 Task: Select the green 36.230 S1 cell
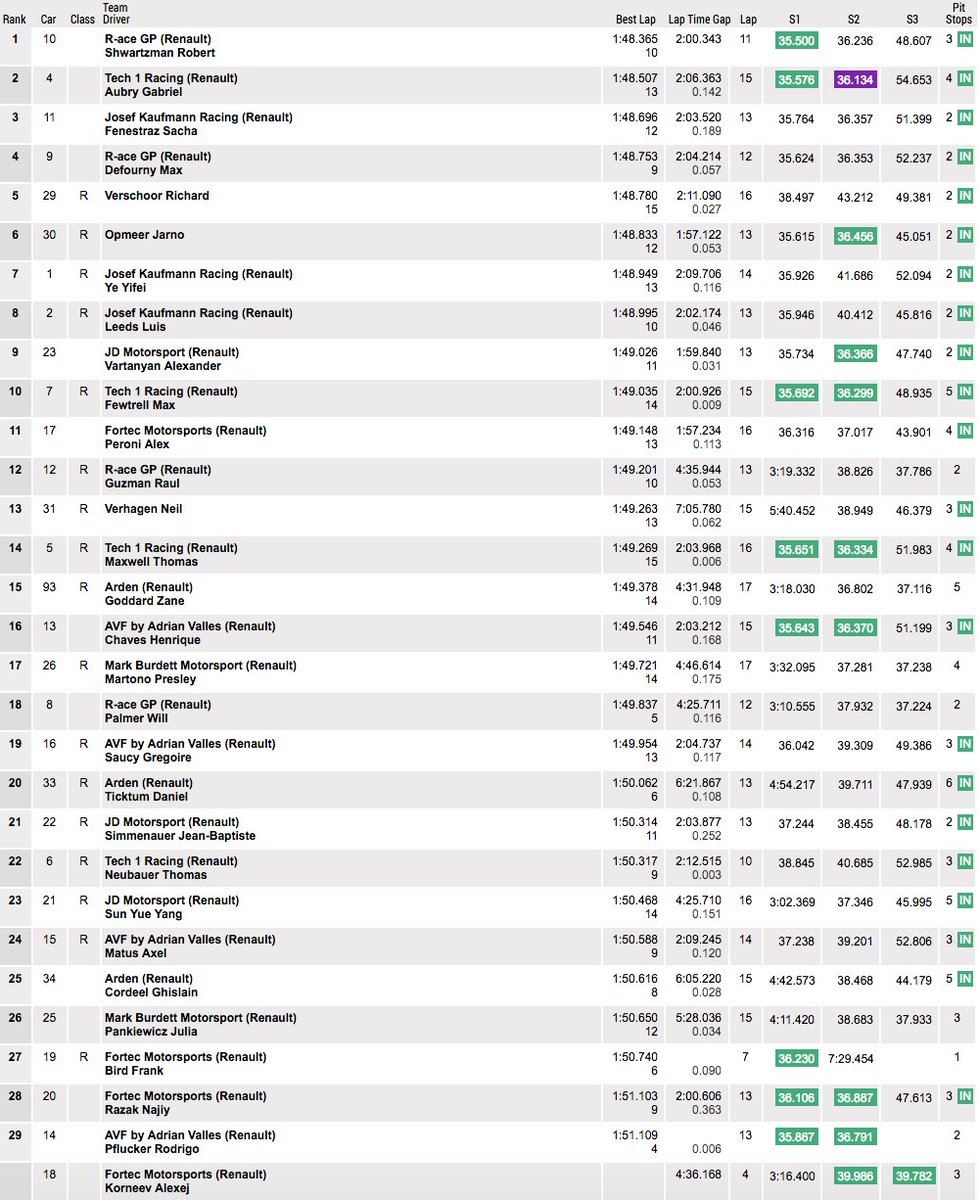(797, 1058)
